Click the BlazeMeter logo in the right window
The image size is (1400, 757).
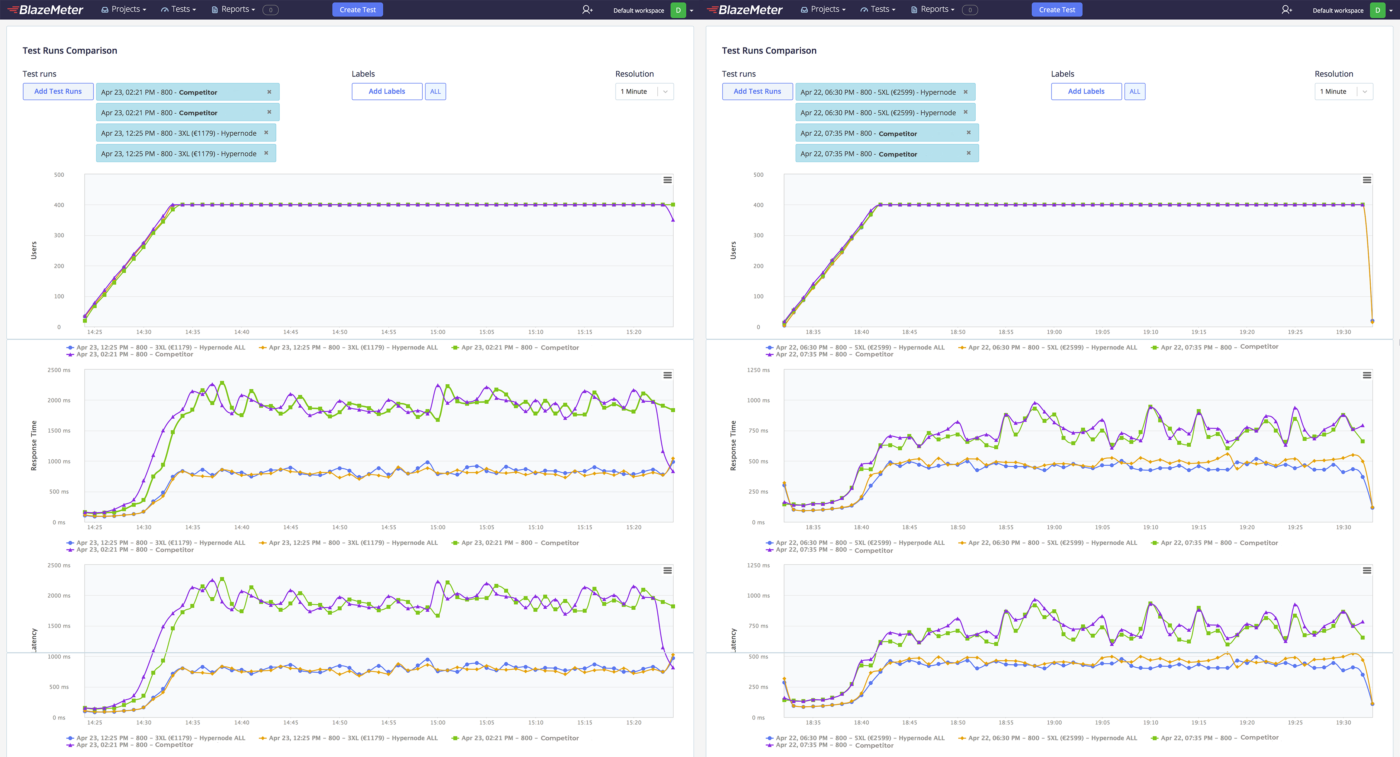746,10
